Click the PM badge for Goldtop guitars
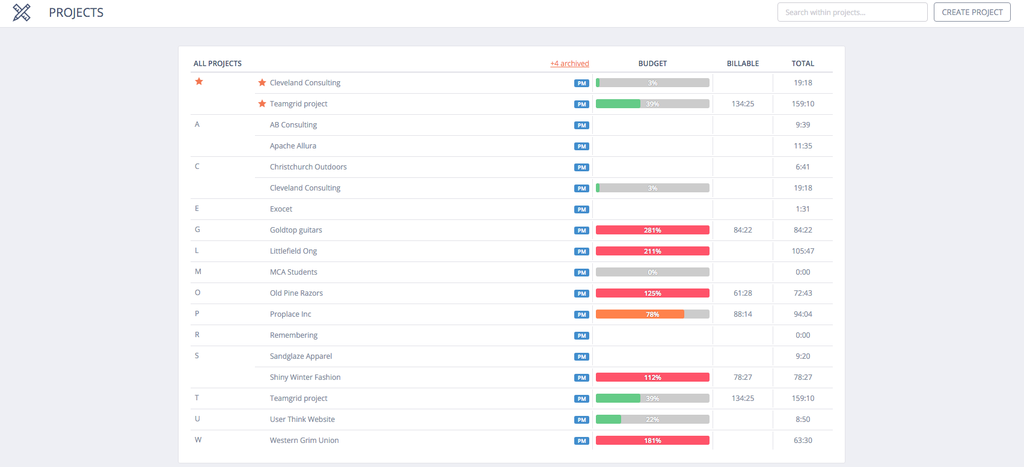This screenshot has height=467, width=1024. (581, 231)
